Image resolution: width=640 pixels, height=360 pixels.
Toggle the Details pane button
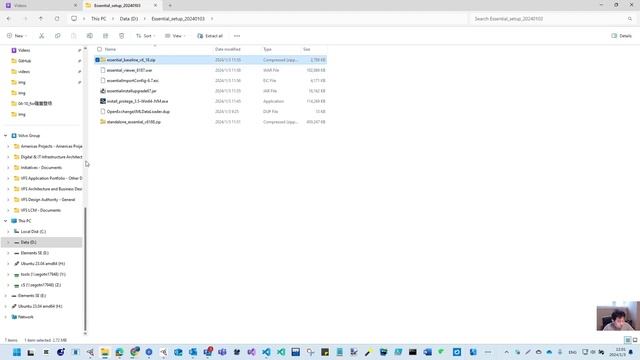click(621, 36)
